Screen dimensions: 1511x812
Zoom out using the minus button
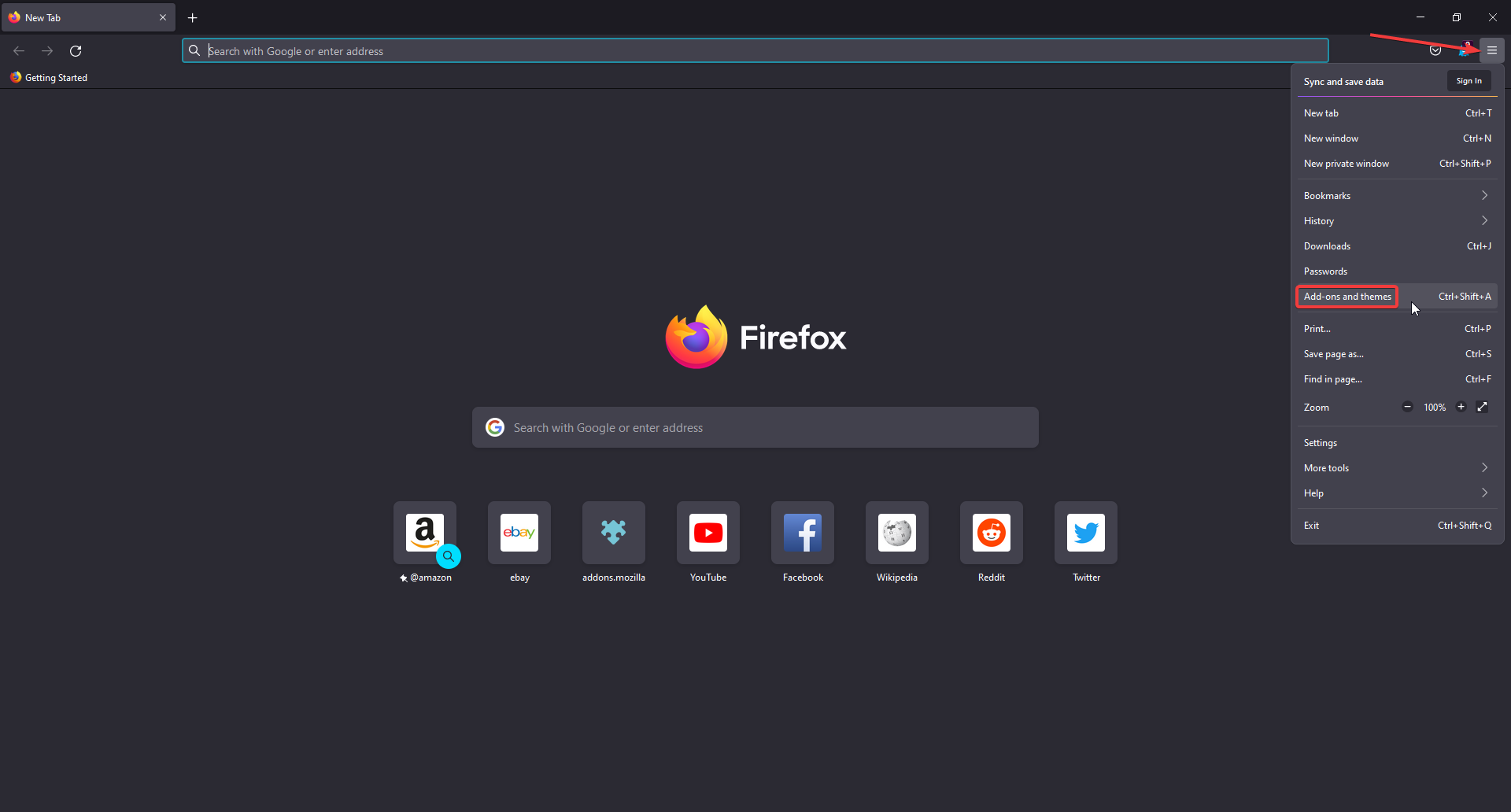(1407, 407)
